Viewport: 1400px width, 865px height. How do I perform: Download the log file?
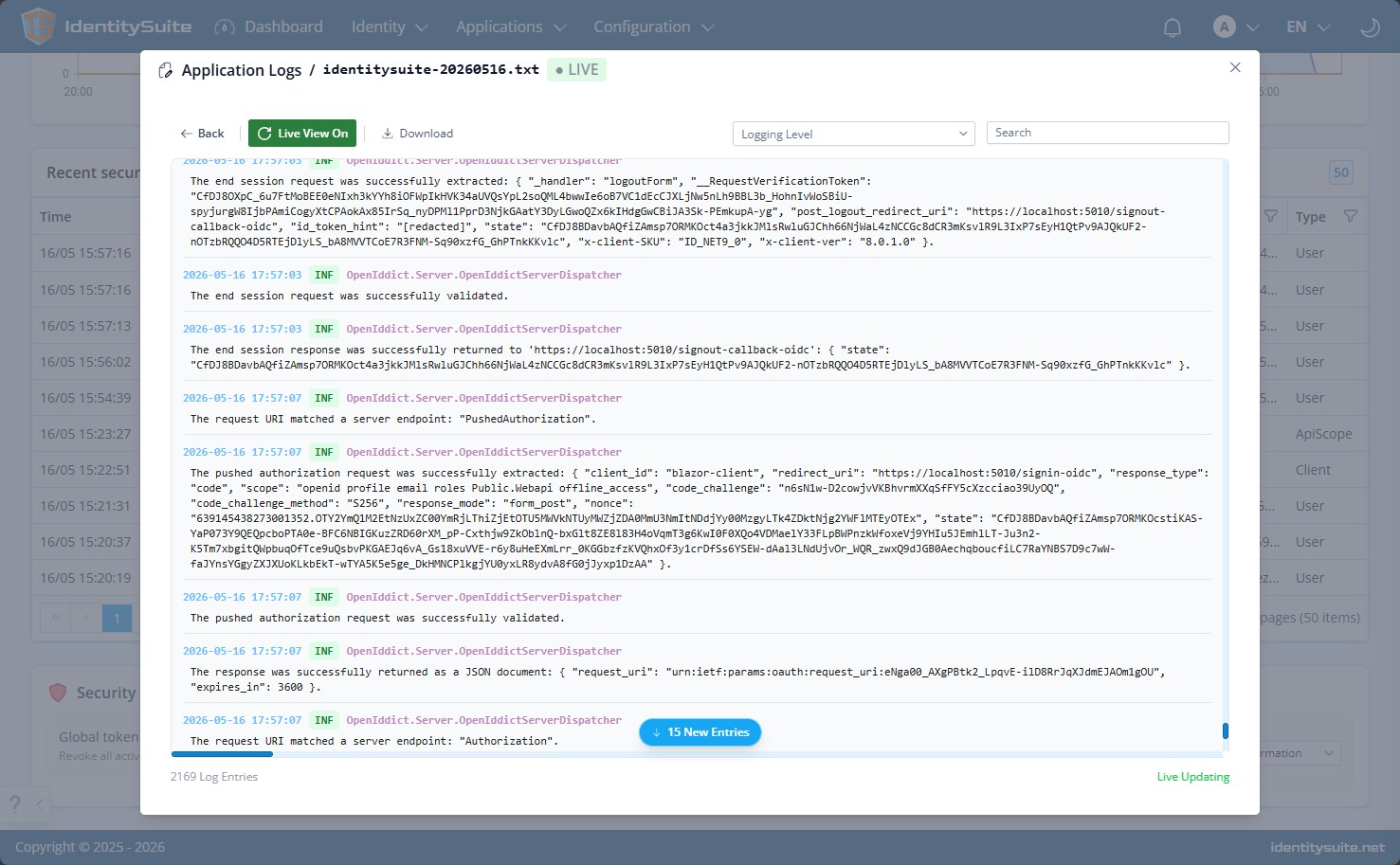pyautogui.click(x=417, y=134)
